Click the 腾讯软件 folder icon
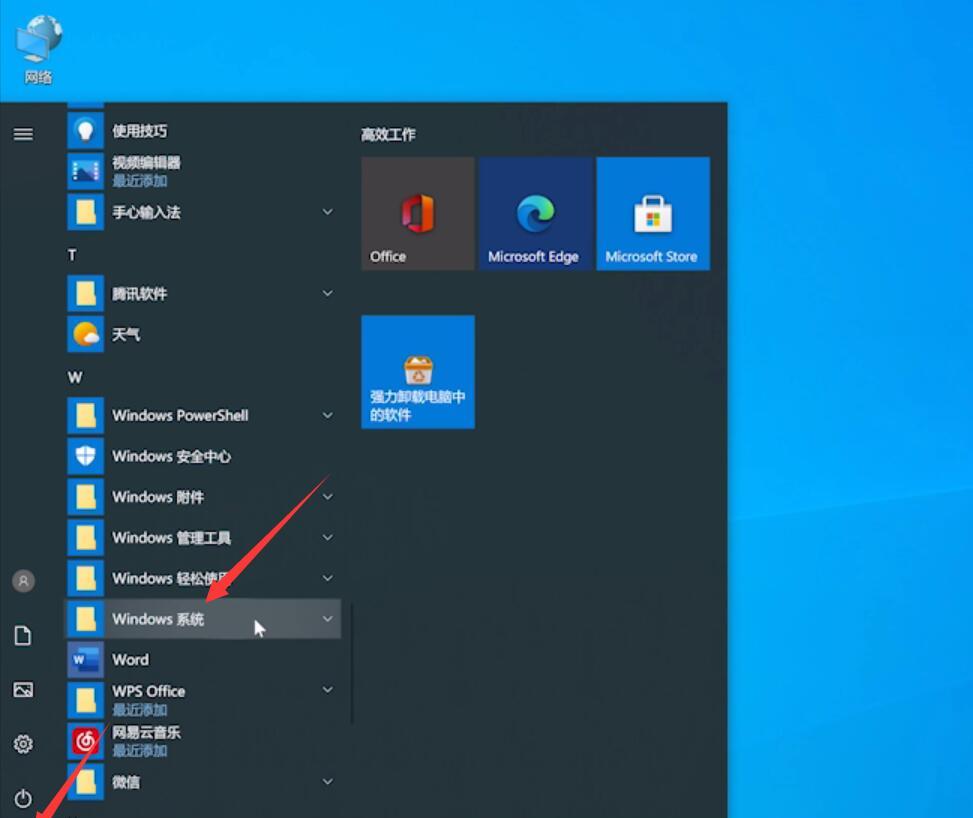Screen dimensions: 973x818 click(x=86, y=294)
